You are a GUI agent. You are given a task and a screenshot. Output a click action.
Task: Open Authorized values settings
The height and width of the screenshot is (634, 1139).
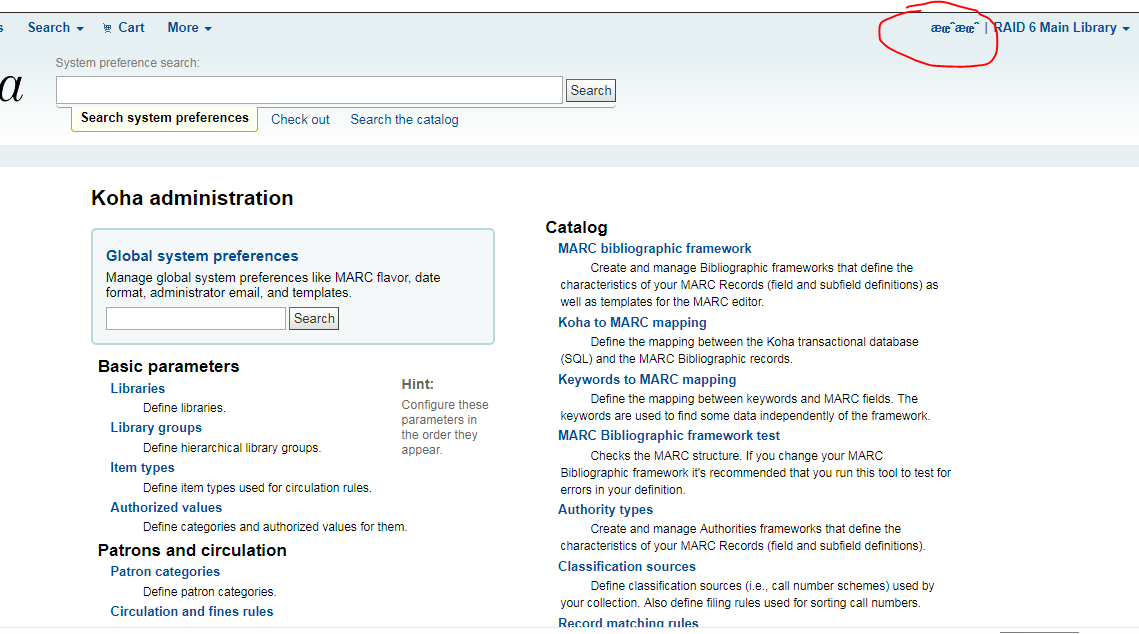tap(166, 507)
